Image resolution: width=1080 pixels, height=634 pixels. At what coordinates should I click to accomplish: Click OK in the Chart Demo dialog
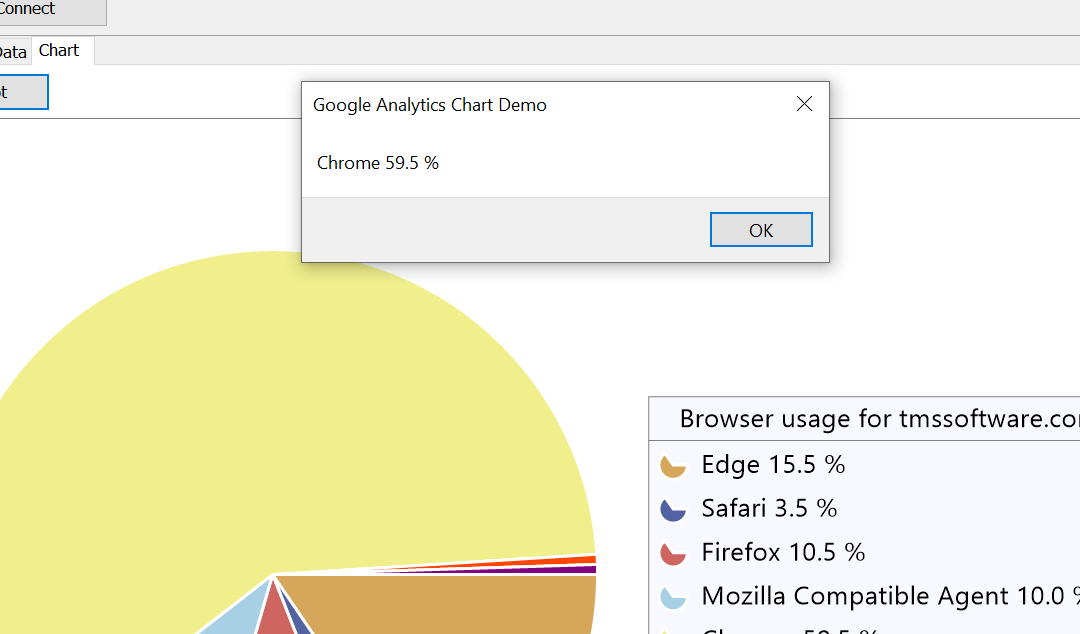(x=761, y=229)
